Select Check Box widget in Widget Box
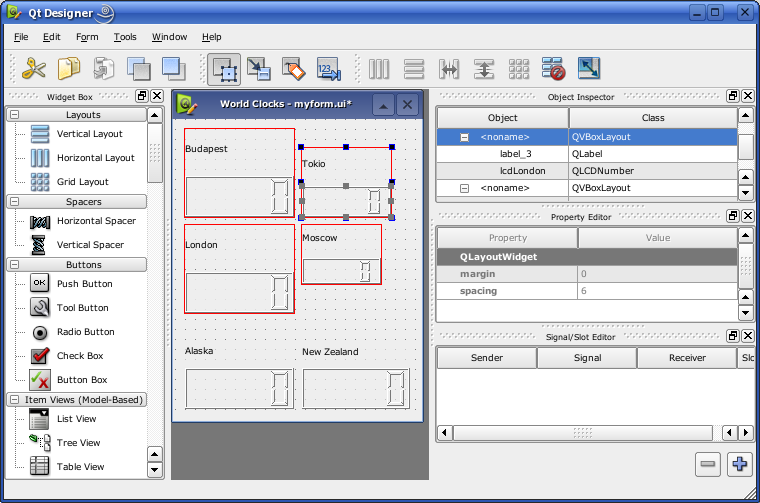The width and height of the screenshot is (760, 503). (x=66, y=356)
